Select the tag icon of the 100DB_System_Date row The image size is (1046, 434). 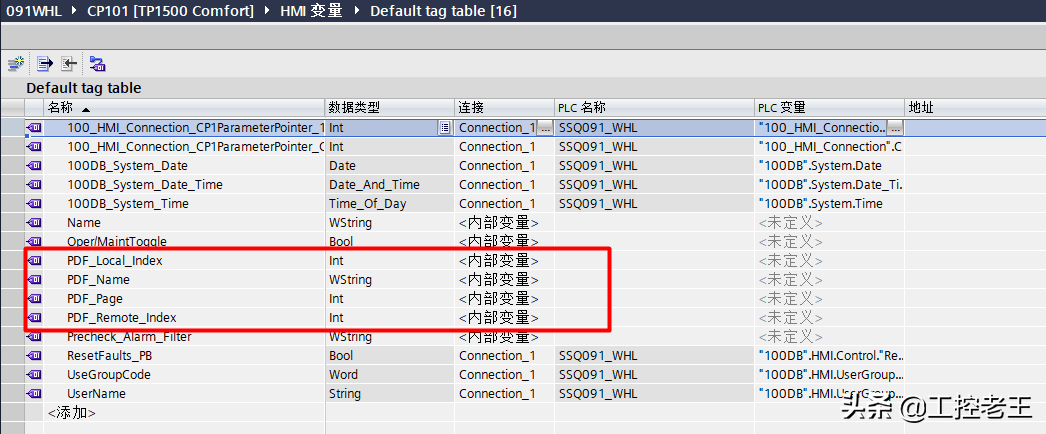tap(34, 165)
